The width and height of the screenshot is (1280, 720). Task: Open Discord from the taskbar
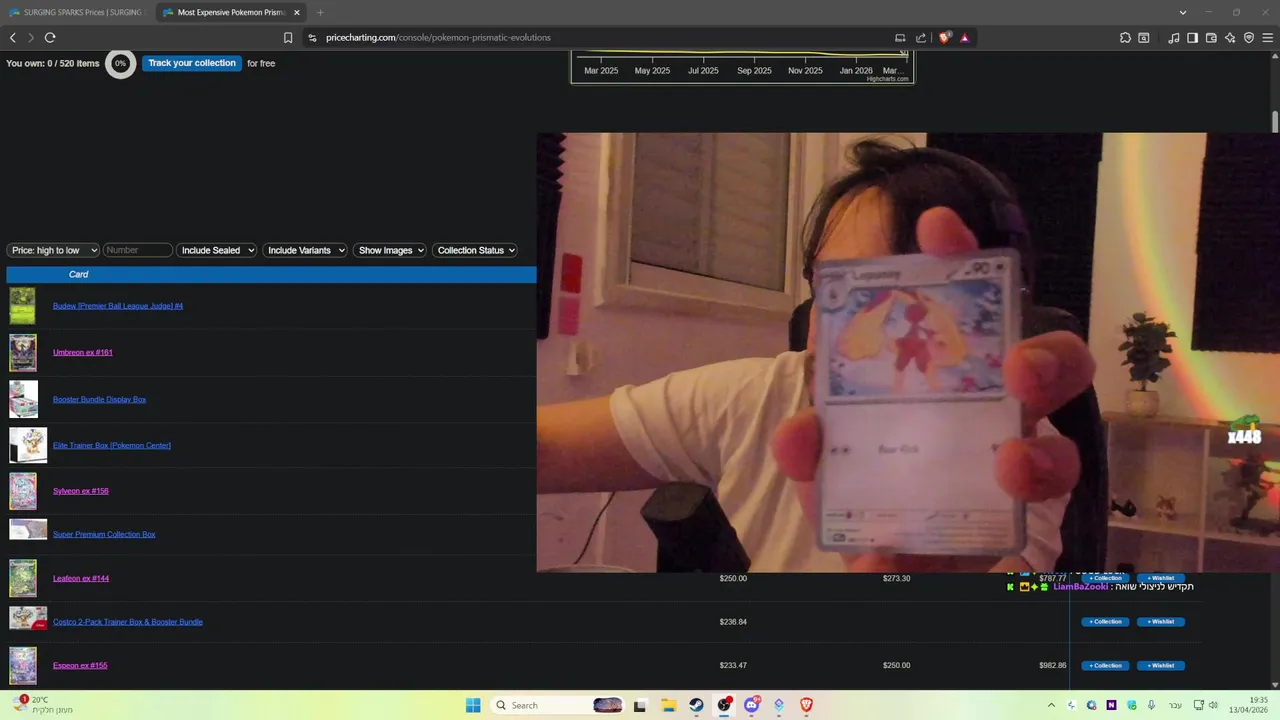[x=751, y=705]
